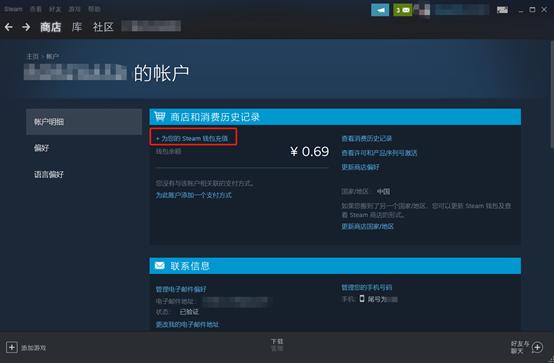Open the blurred account name dropdown
This screenshot has width=554, height=363.
coord(462,10)
